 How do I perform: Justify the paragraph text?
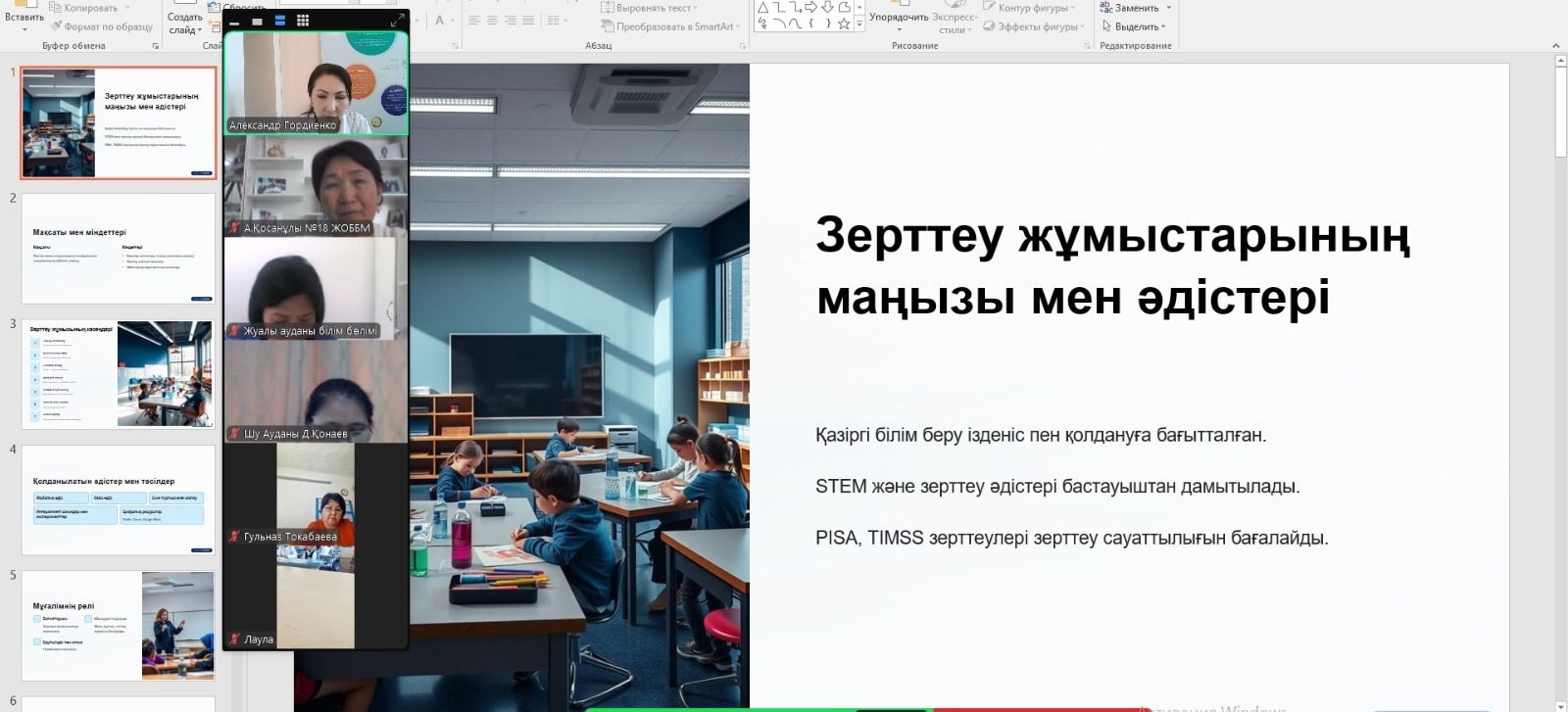pyautogui.click(x=528, y=21)
